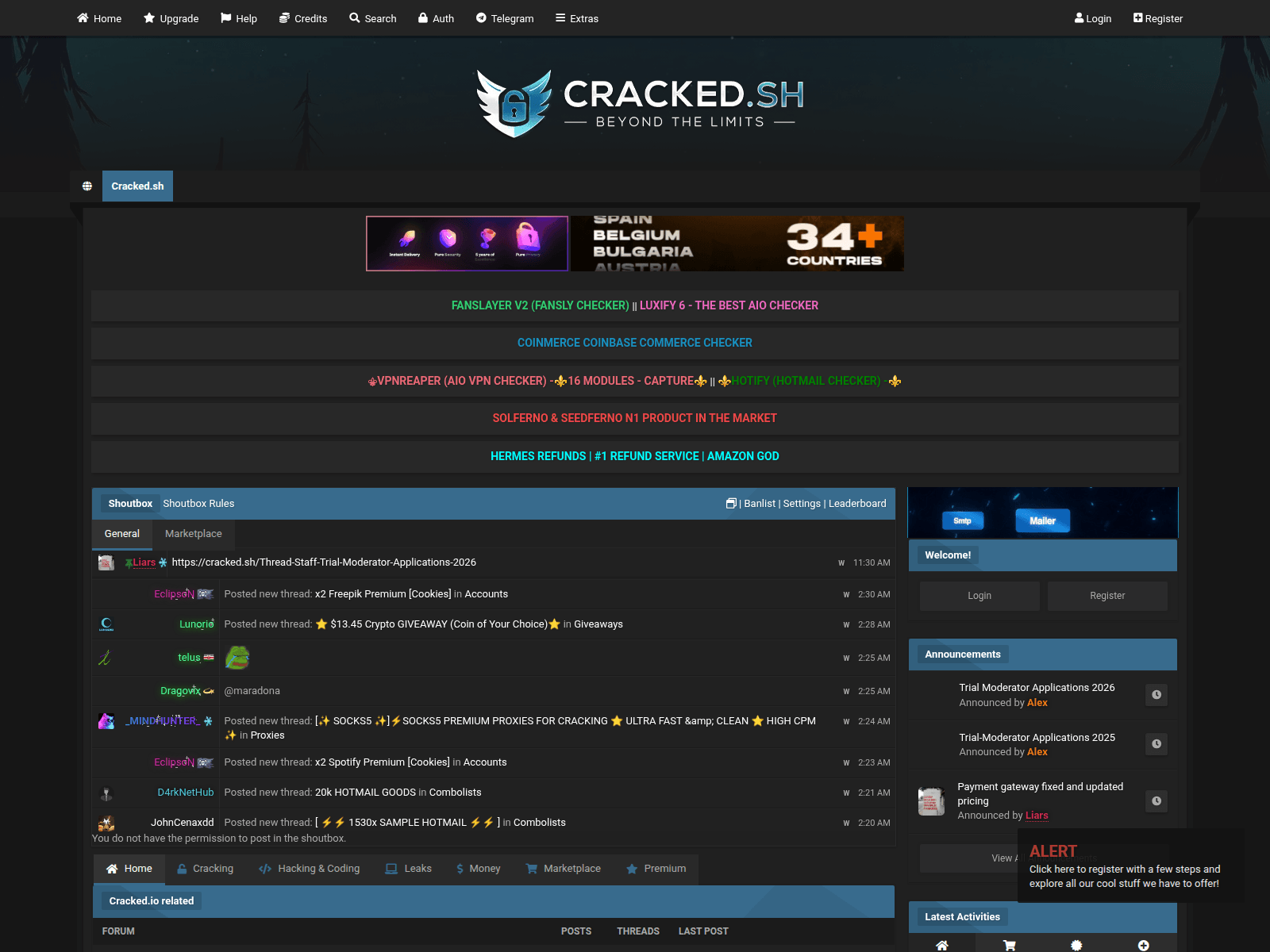This screenshot has width=1270, height=952.
Task: Click the globe icon beside Cracked.sh breadcrumb
Action: [x=87, y=186]
